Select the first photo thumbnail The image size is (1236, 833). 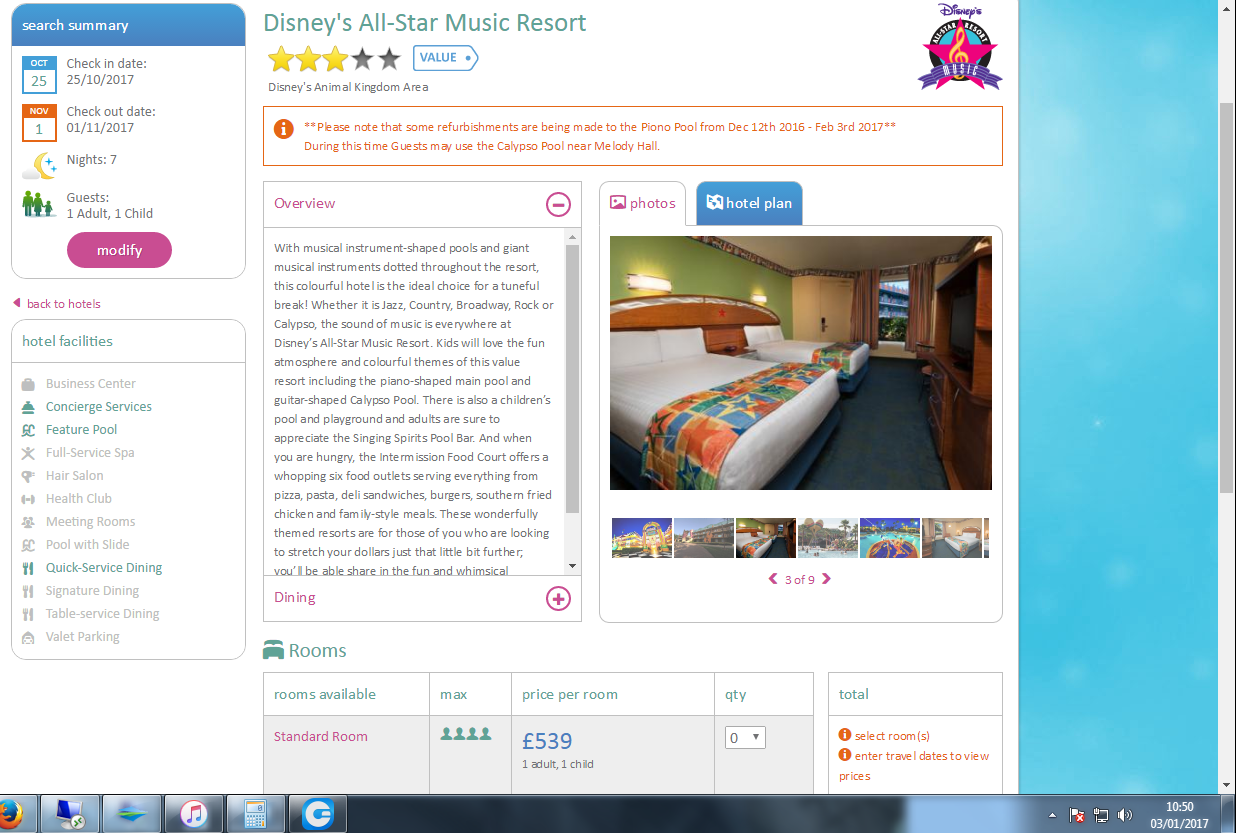pyautogui.click(x=641, y=538)
